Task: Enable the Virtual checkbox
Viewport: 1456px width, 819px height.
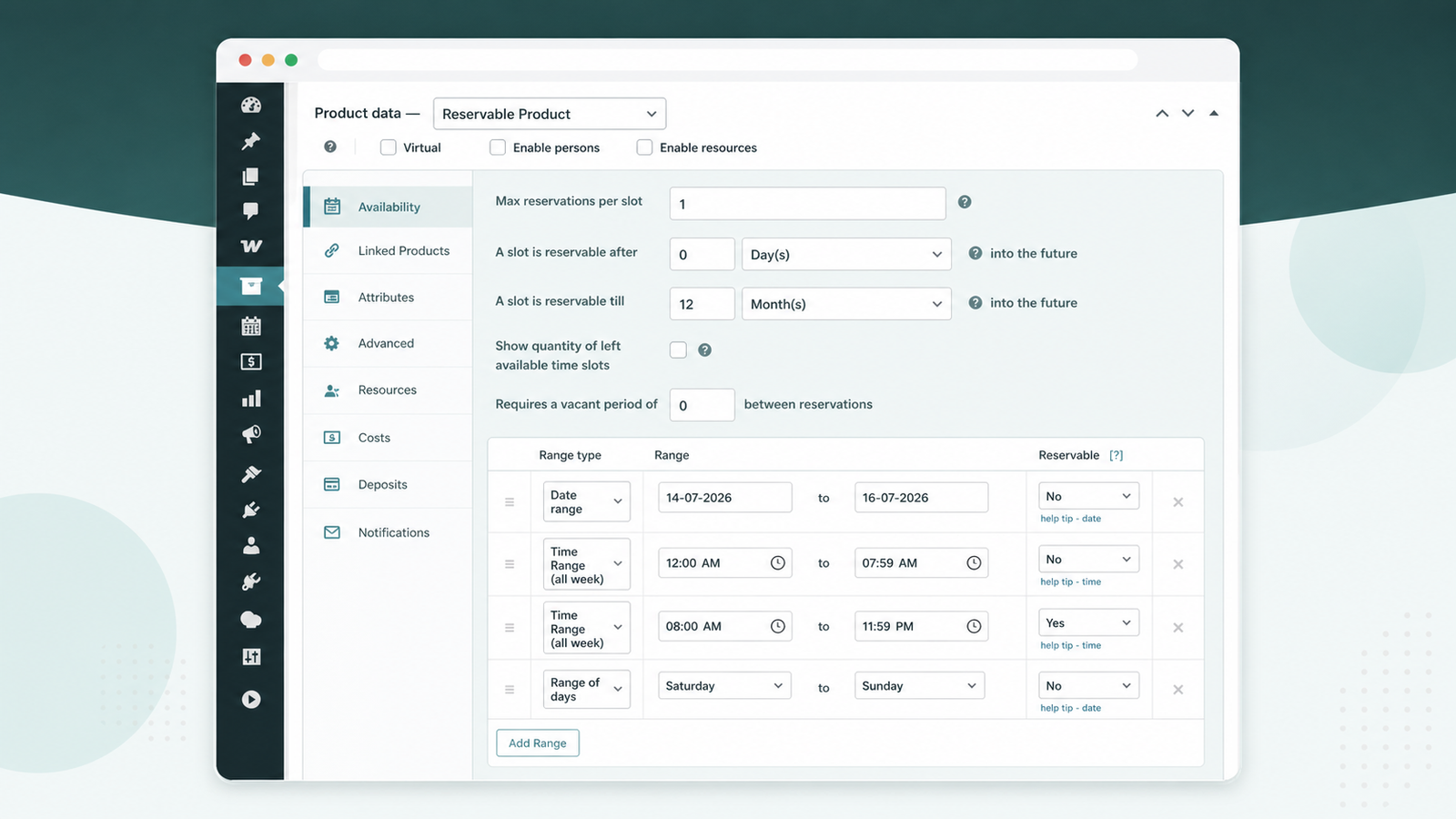Action: click(389, 147)
